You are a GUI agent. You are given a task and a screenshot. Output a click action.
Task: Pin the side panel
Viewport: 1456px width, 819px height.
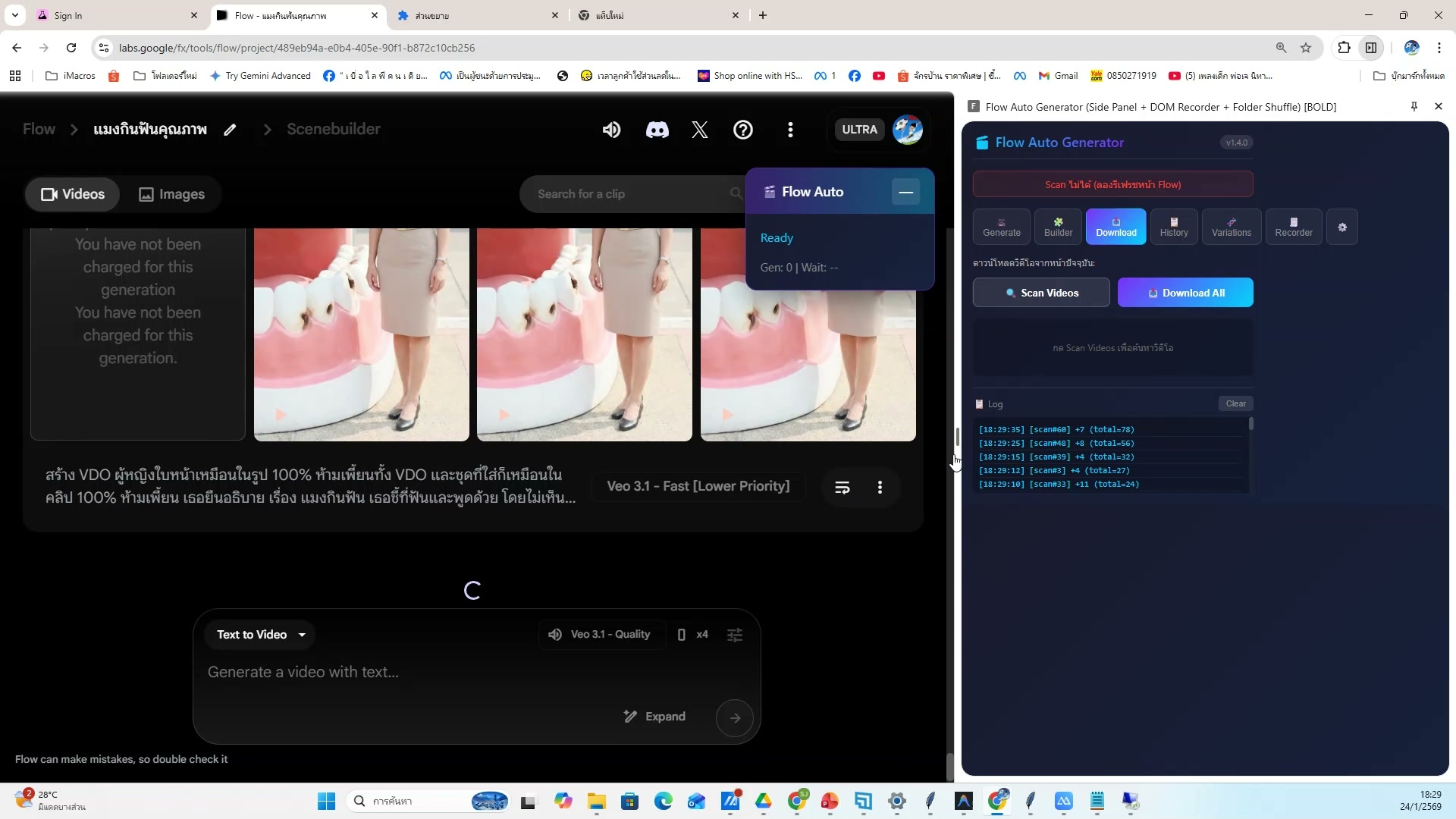pos(1414,107)
